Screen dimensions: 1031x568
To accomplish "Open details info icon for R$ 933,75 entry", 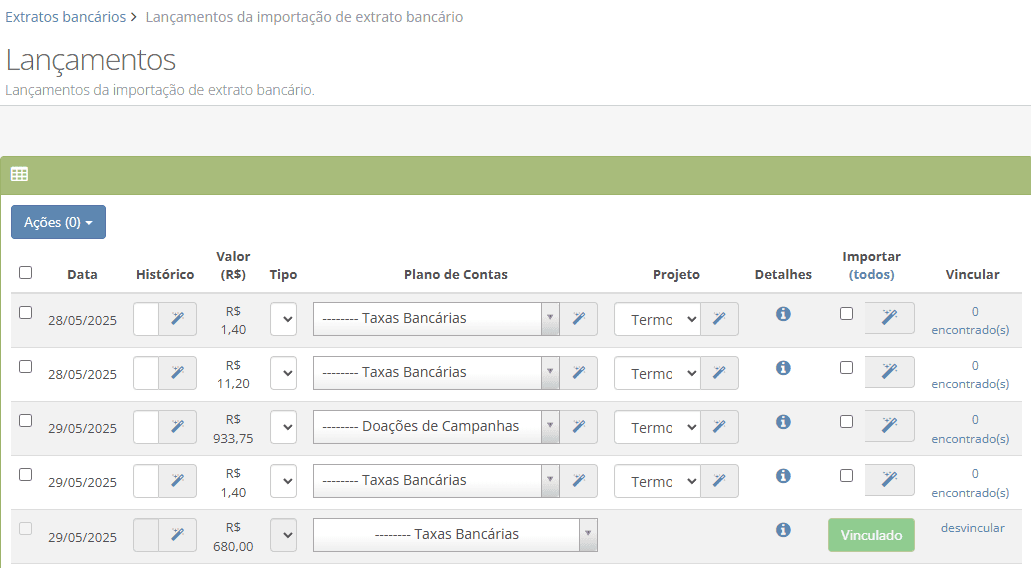I will tap(783, 422).
